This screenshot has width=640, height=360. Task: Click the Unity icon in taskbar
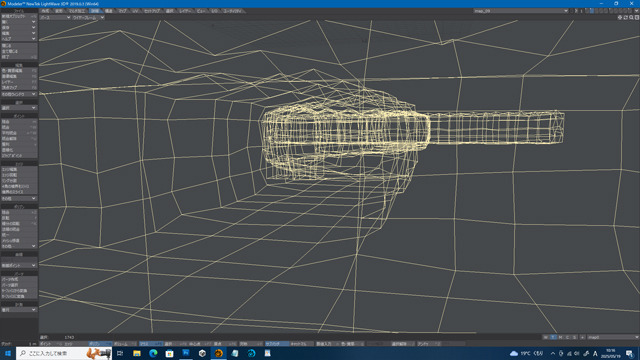(x=202, y=353)
